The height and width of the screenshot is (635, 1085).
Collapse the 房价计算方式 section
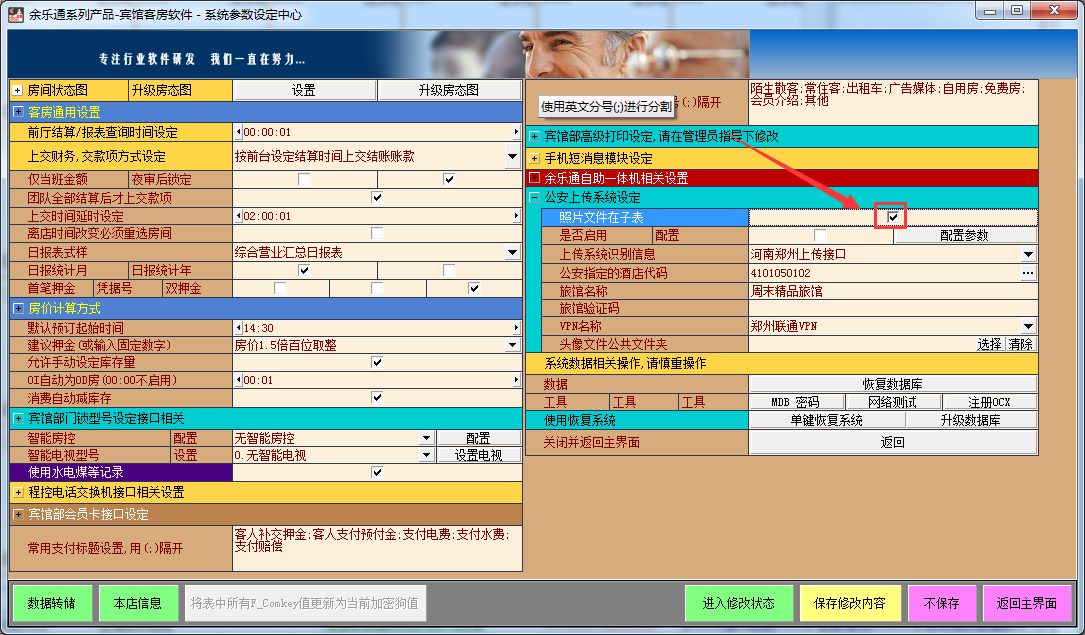[17, 308]
